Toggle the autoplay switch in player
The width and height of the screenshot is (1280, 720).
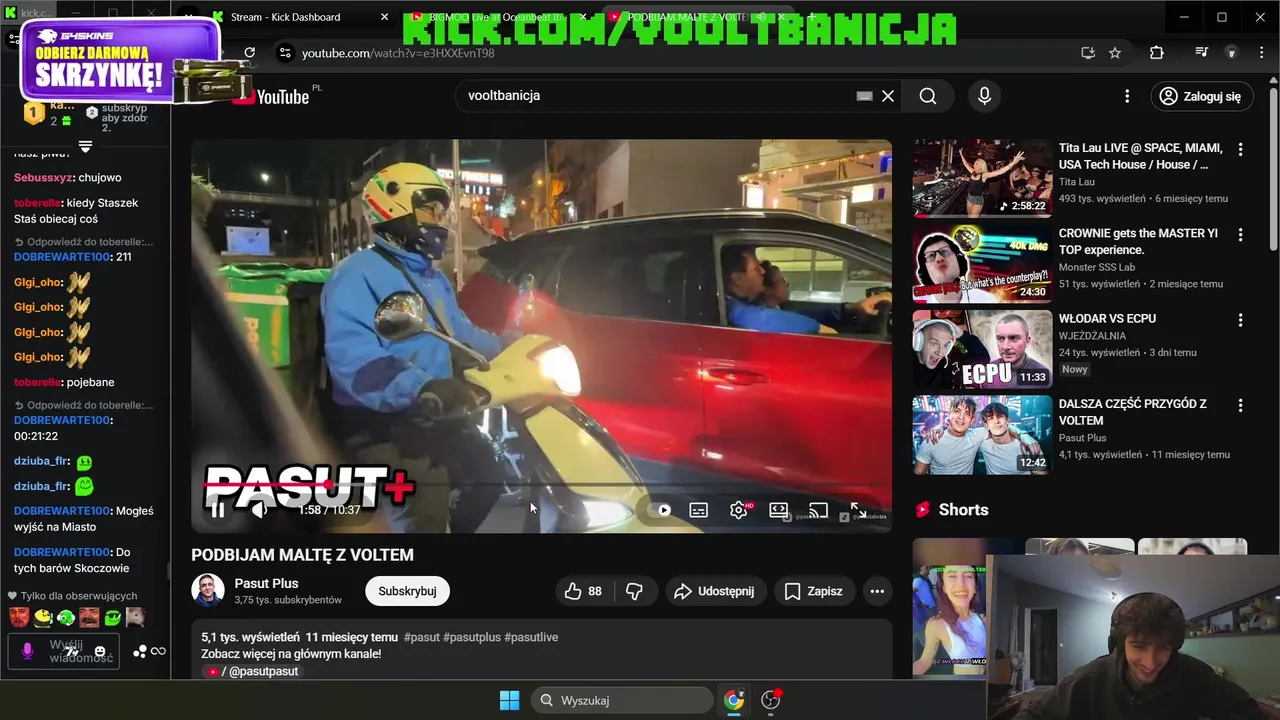659,510
